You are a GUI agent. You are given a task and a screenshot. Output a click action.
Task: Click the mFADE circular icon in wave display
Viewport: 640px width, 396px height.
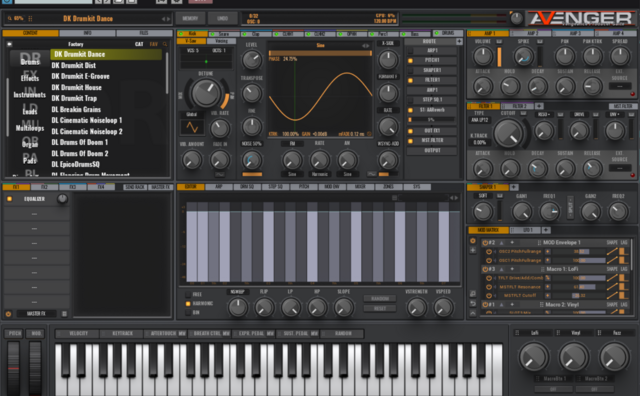(369, 134)
